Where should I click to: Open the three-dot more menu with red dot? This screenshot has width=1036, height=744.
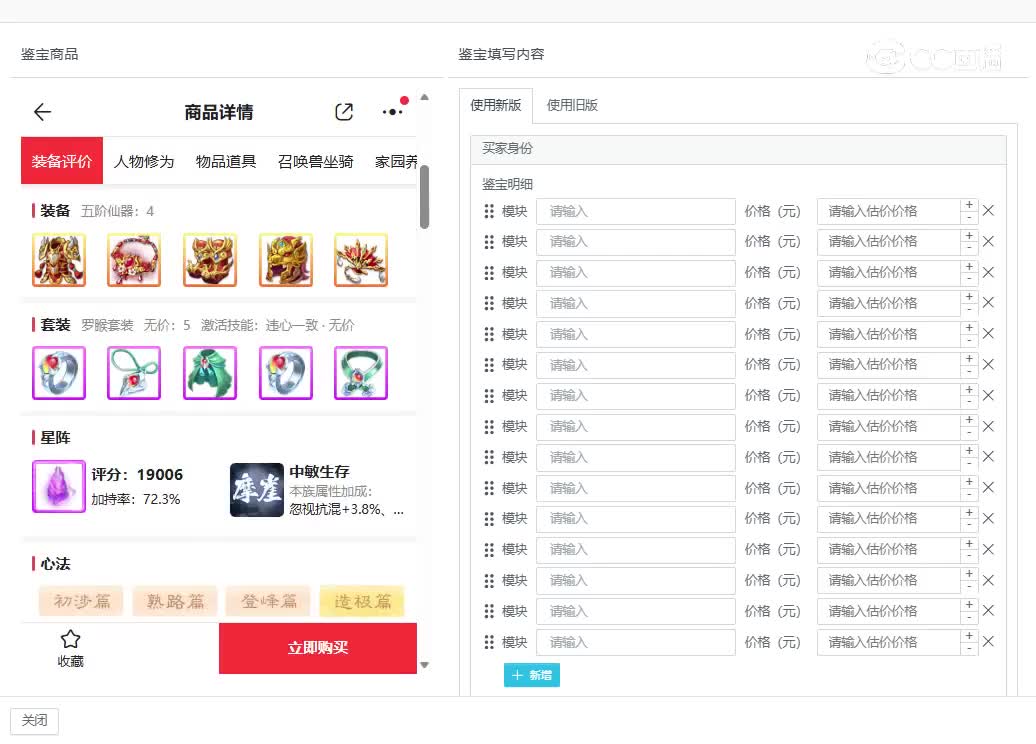(394, 110)
